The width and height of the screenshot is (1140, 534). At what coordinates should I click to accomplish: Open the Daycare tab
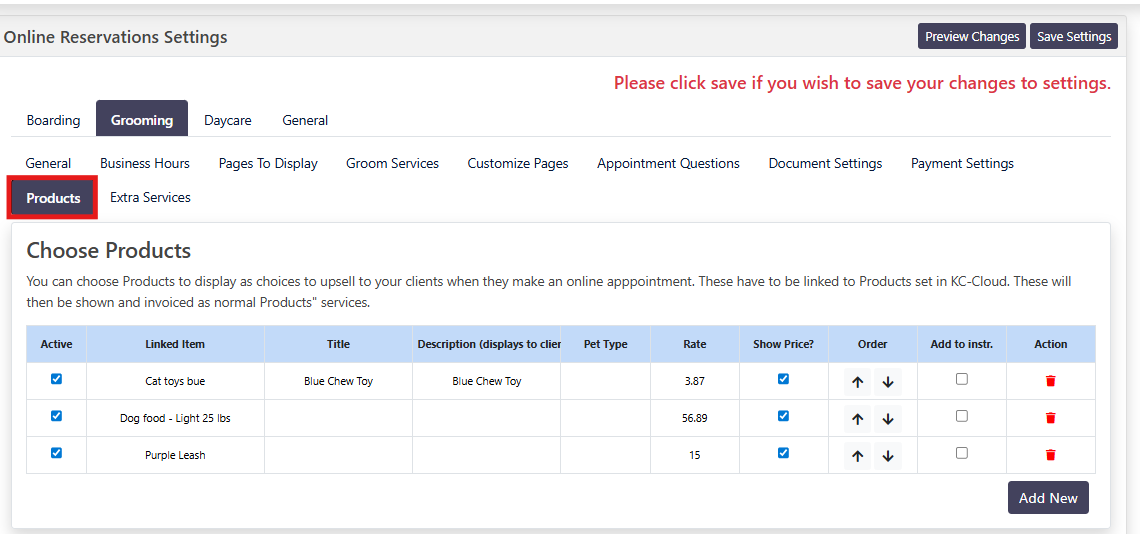pyautogui.click(x=227, y=120)
